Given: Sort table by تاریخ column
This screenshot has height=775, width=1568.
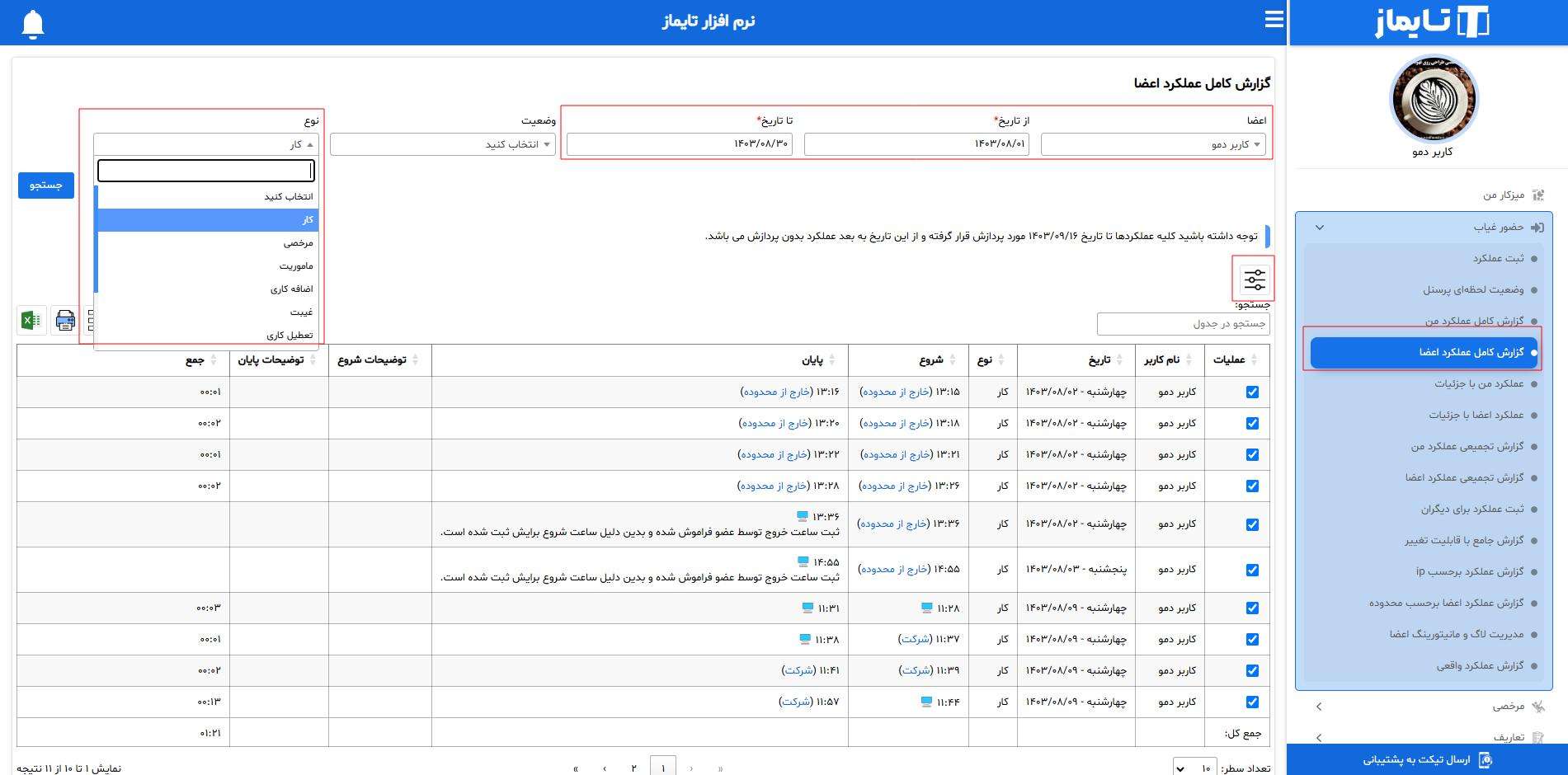Looking at the screenshot, I should tap(1076, 360).
